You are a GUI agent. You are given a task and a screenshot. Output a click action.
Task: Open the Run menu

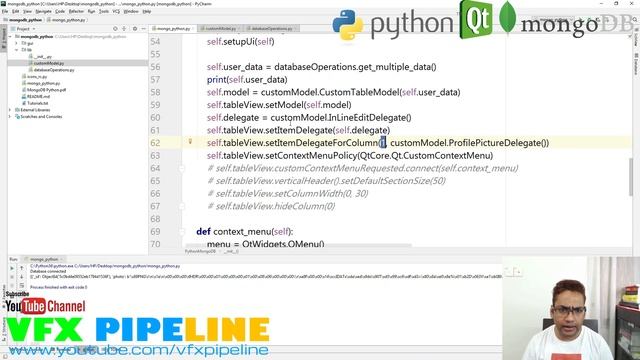click(91, 11)
